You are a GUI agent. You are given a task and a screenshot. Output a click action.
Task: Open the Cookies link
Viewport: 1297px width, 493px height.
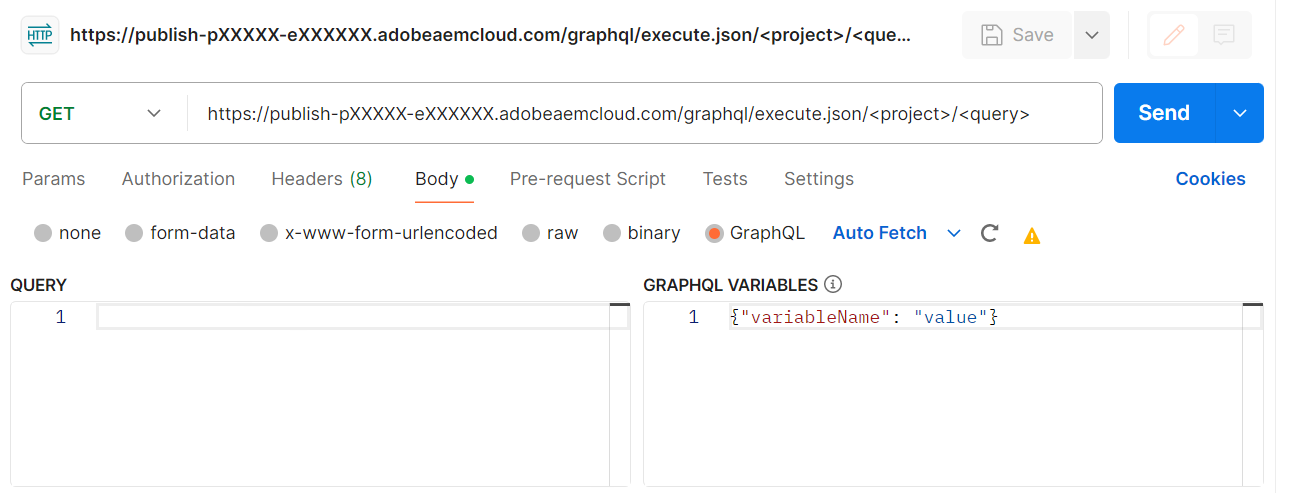click(1210, 179)
